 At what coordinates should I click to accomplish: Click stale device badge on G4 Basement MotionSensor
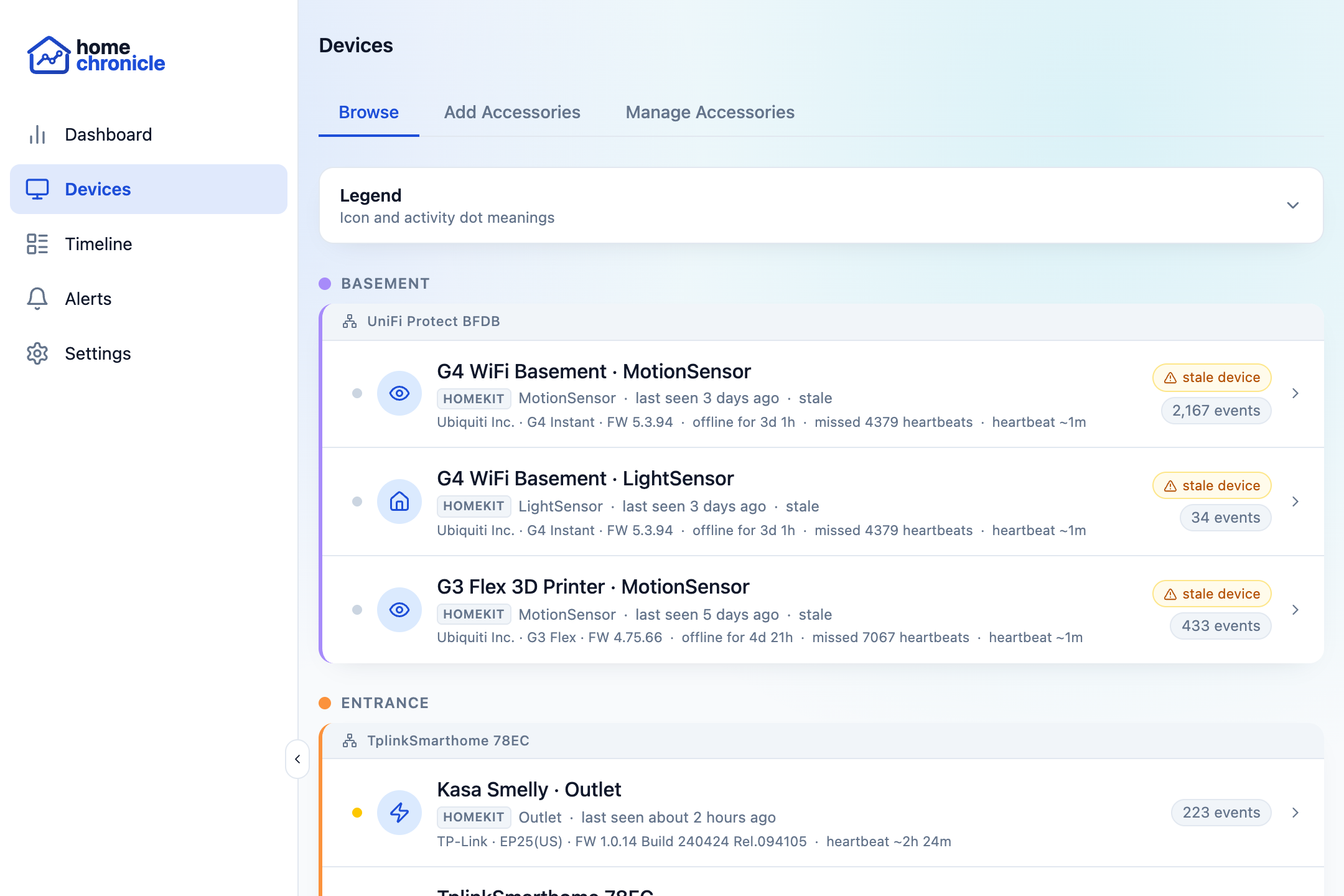tap(1212, 378)
